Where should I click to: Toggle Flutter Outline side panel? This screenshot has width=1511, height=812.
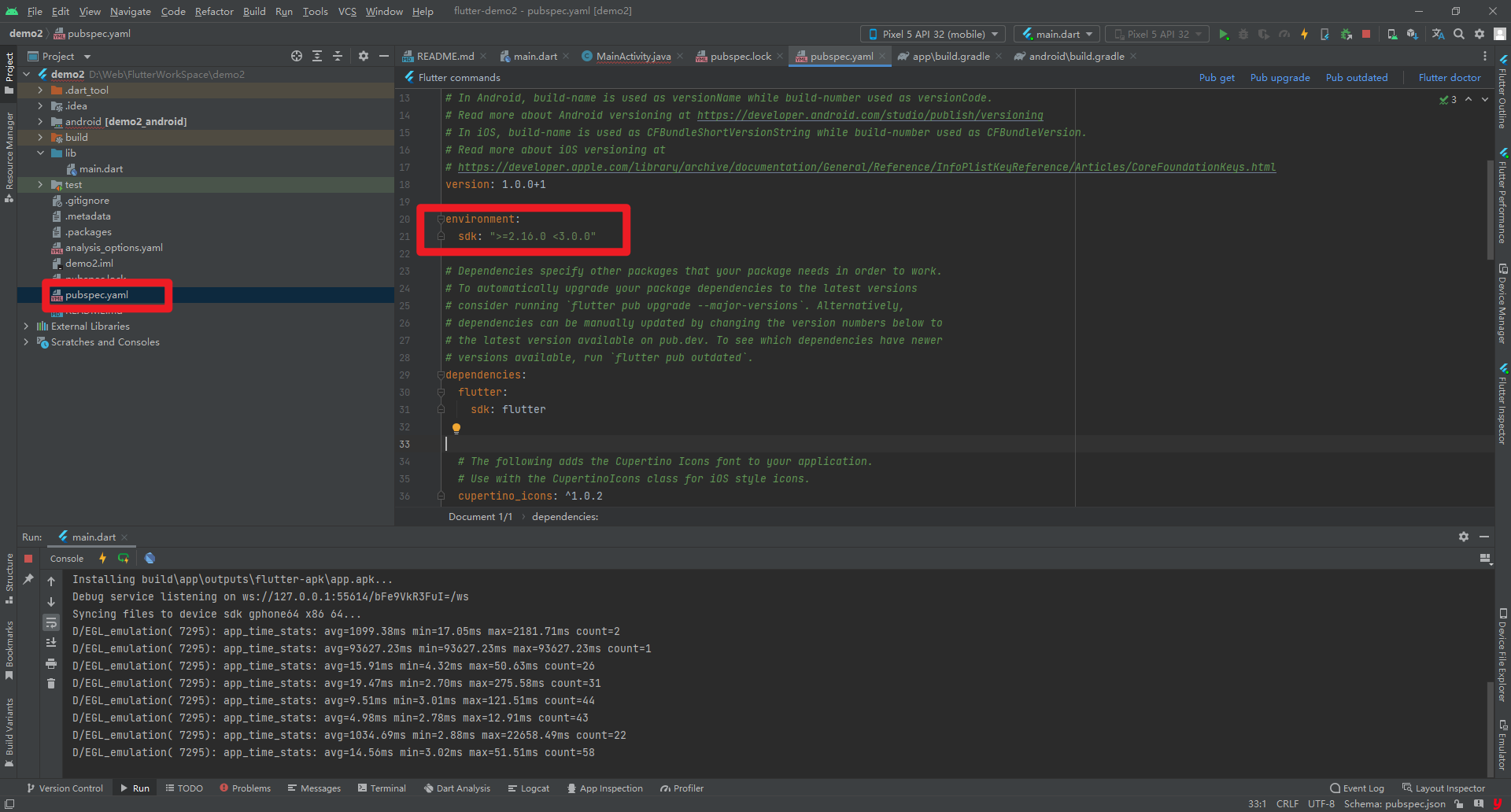(x=1502, y=92)
